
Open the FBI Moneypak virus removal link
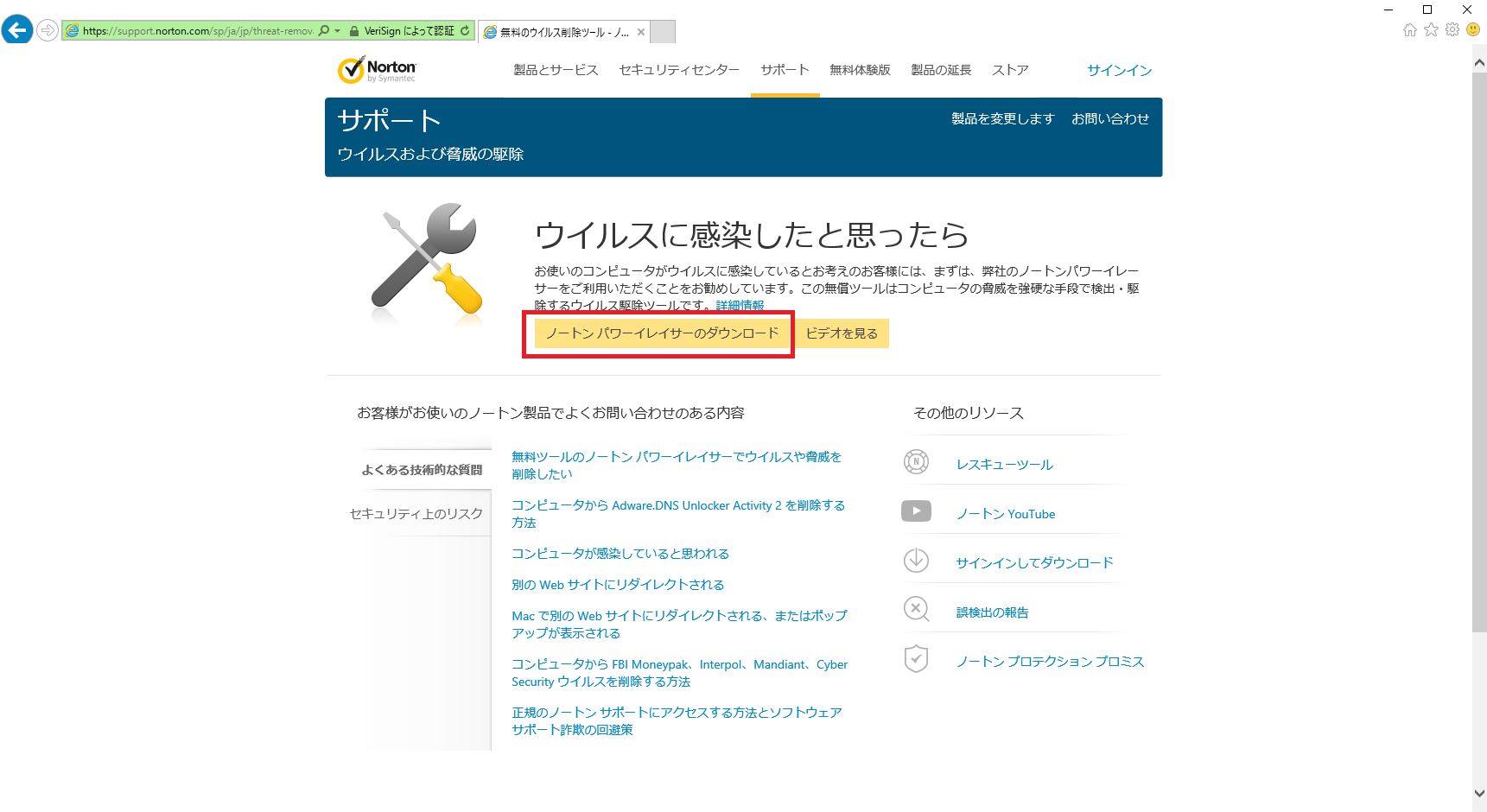click(680, 673)
